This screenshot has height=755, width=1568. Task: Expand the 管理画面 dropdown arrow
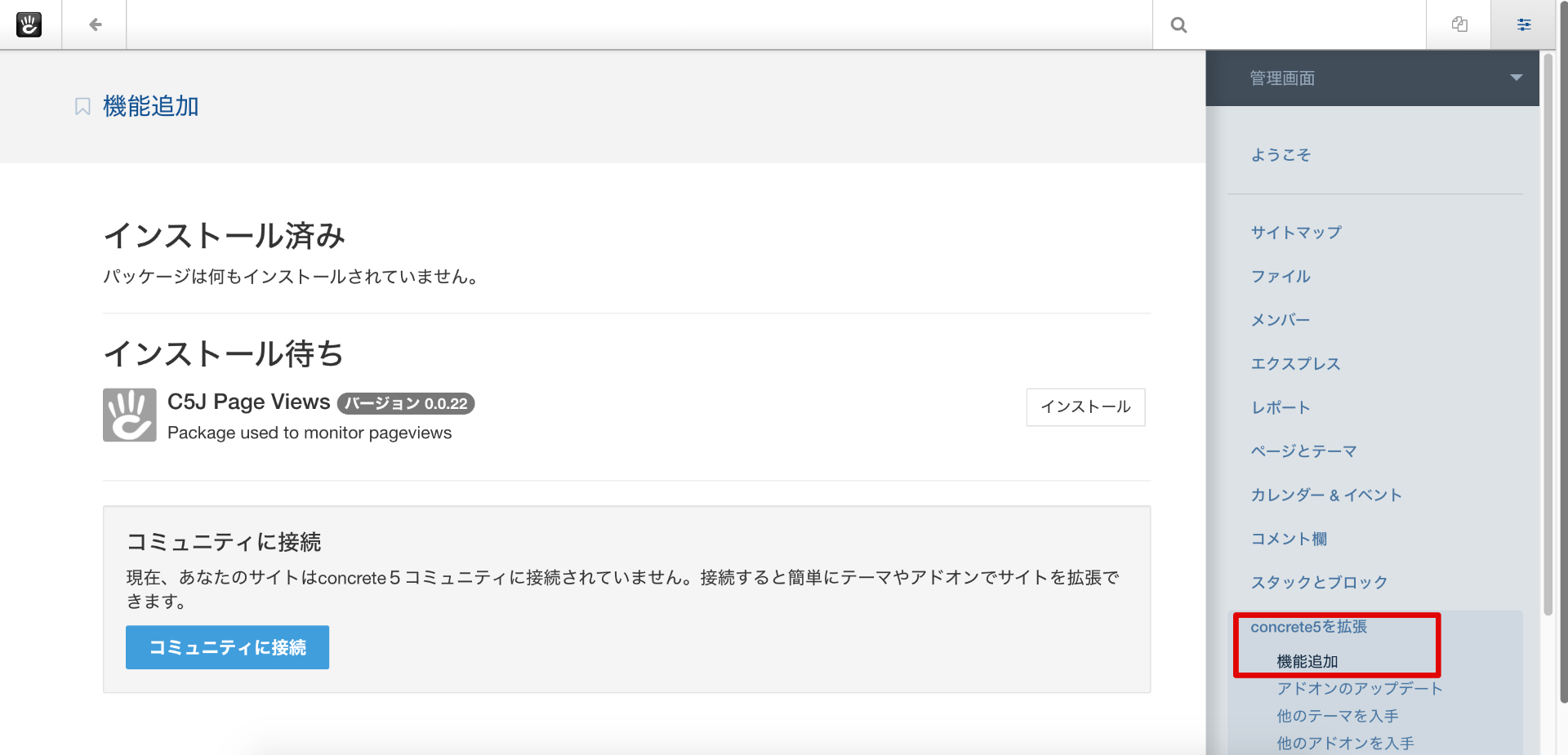tap(1516, 78)
